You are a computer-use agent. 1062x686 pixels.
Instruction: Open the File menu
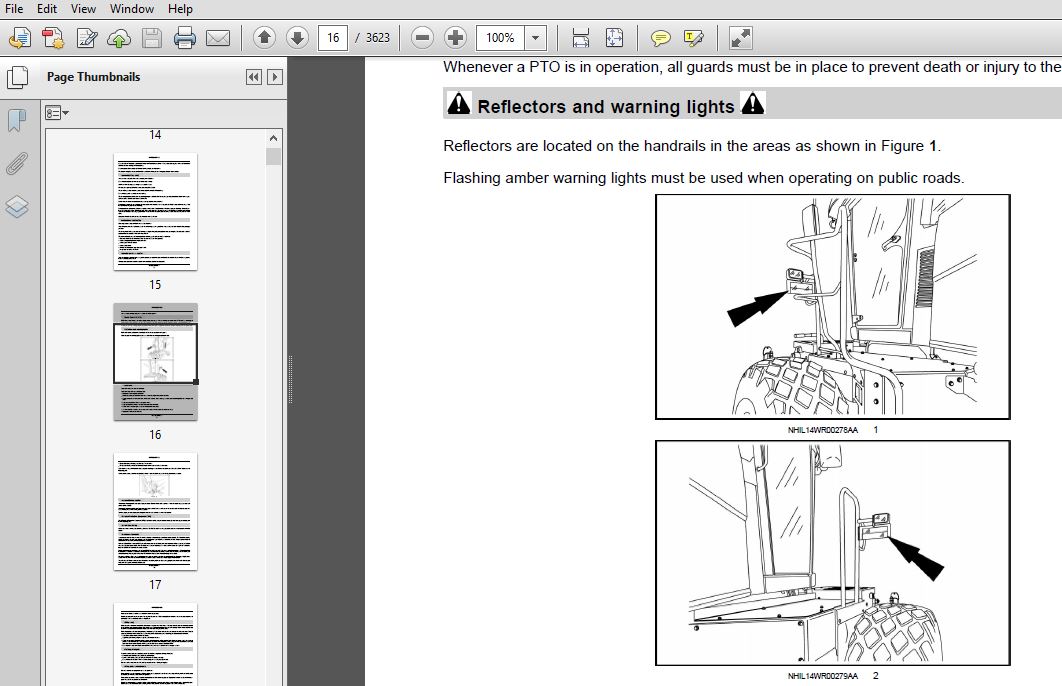(x=14, y=9)
